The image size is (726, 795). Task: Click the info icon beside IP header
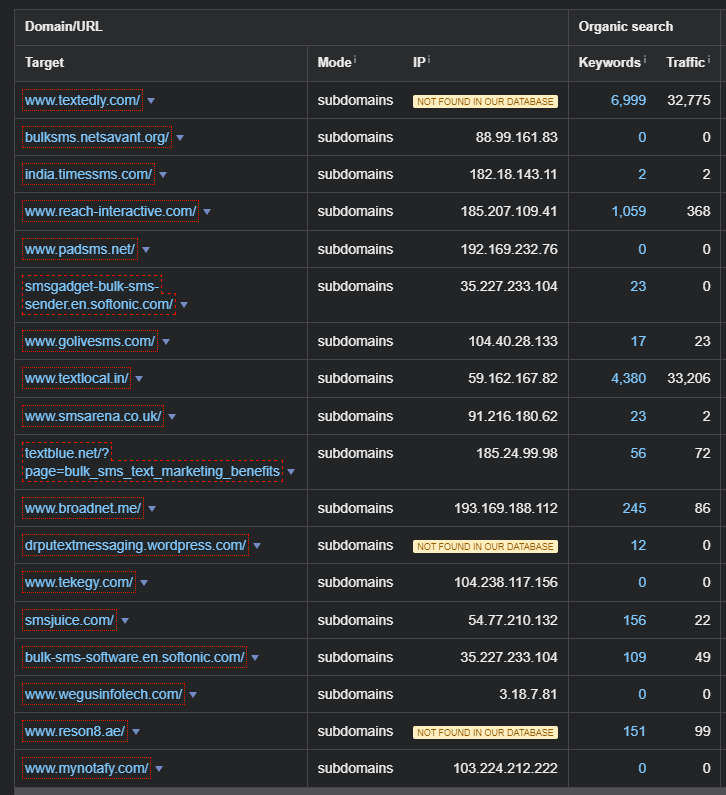(429, 59)
